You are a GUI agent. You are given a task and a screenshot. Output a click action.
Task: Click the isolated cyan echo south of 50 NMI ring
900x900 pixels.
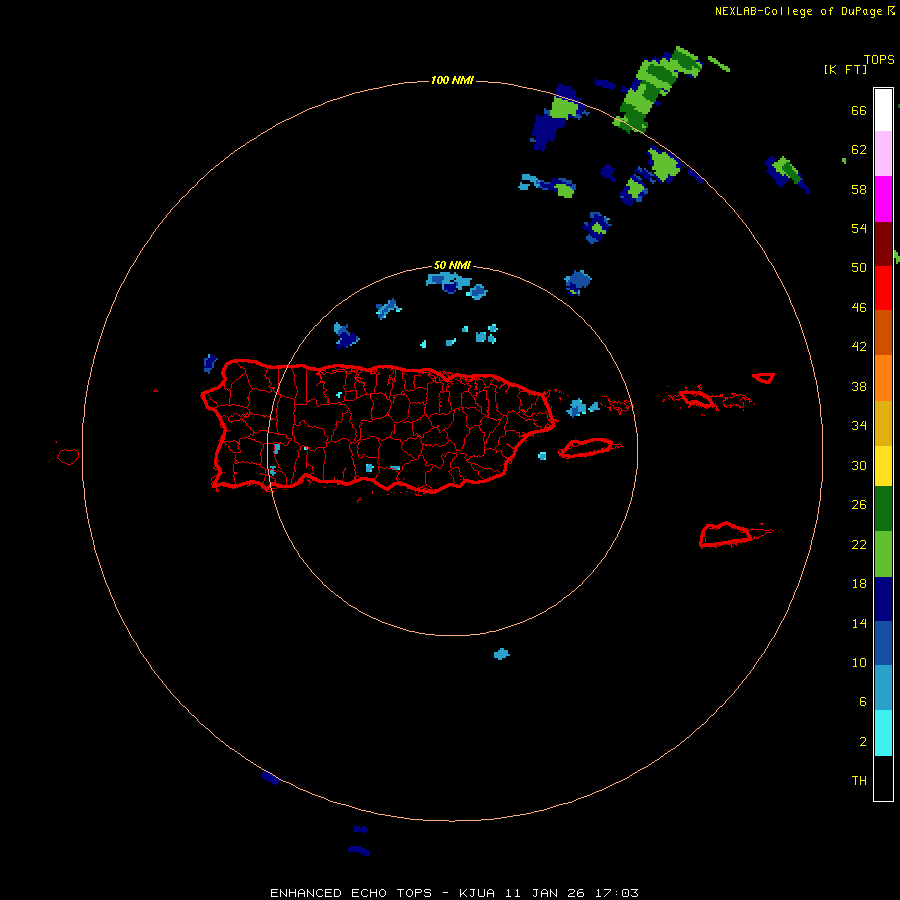(502, 654)
